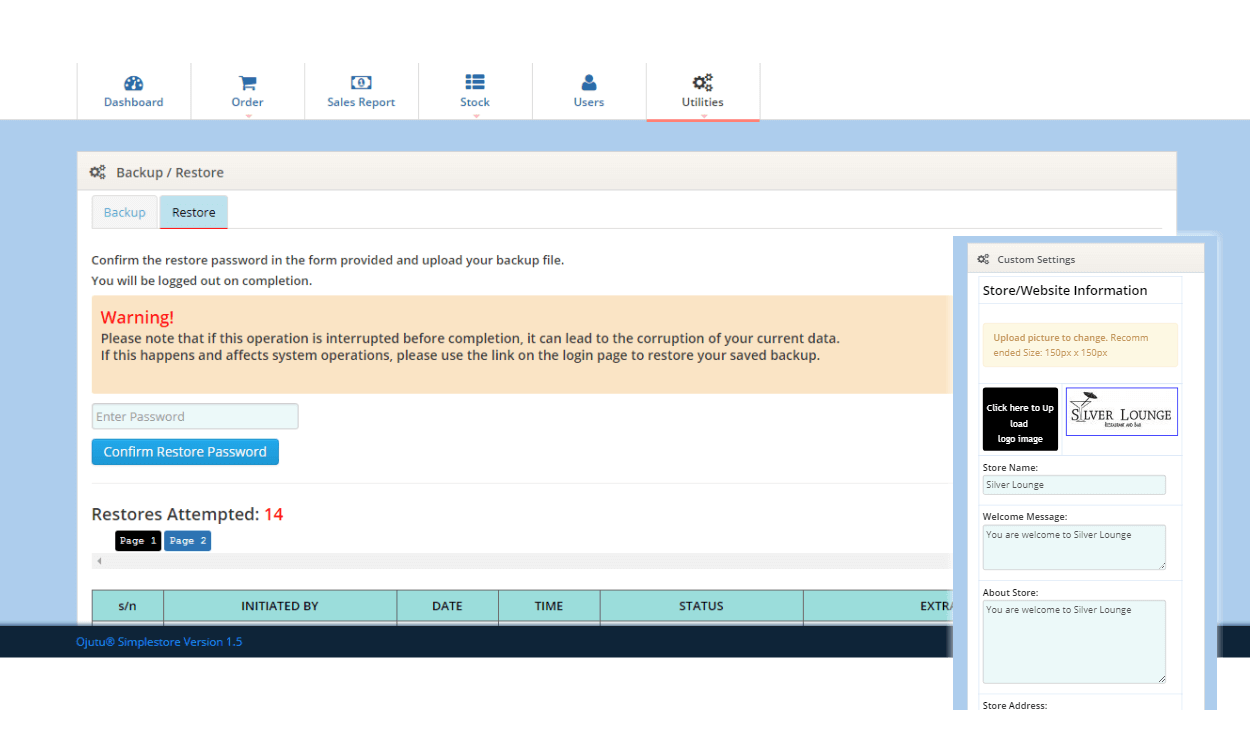Click the Silver Lounge logo thumbnail
Viewport: 1250px width, 750px height.
coord(1122,412)
